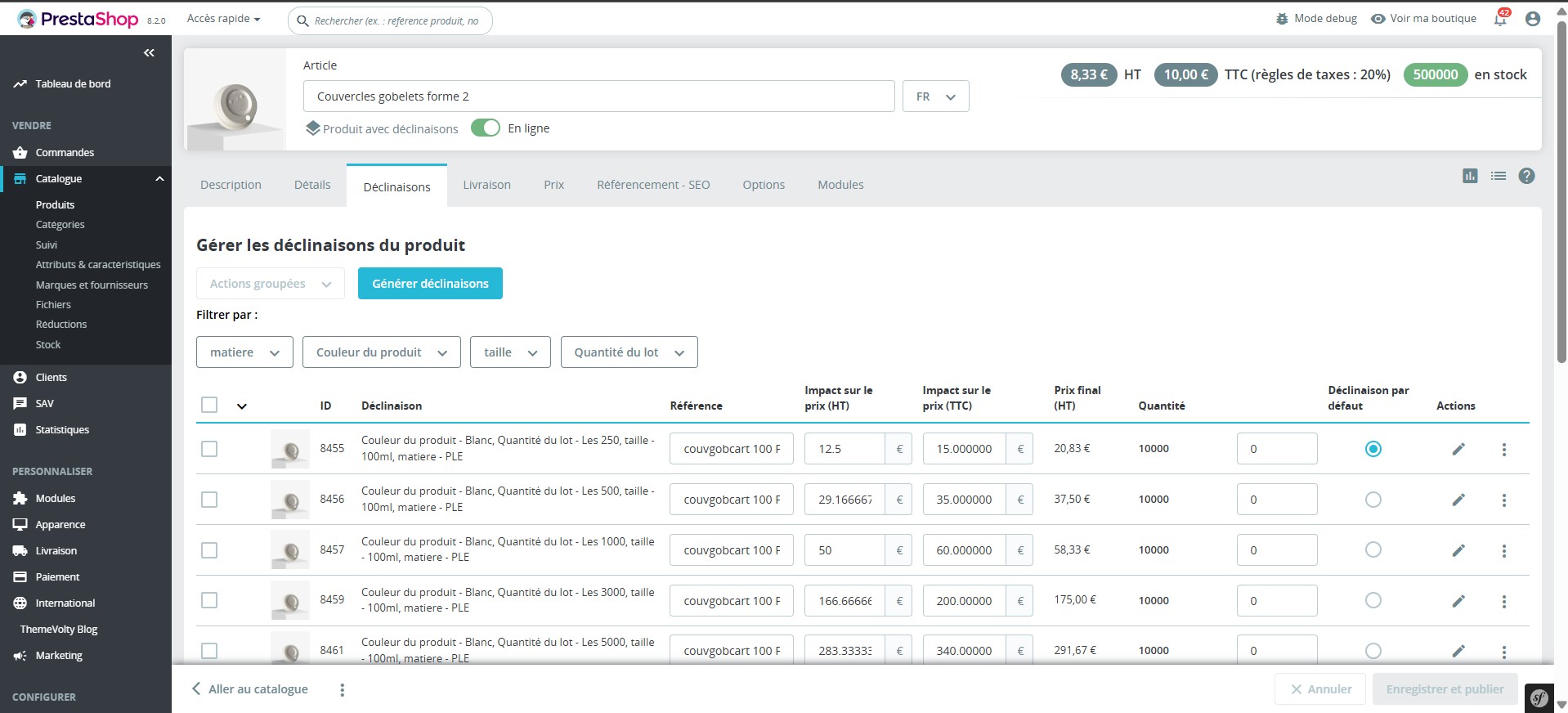
Task: Open the user profile icon
Action: click(1533, 19)
